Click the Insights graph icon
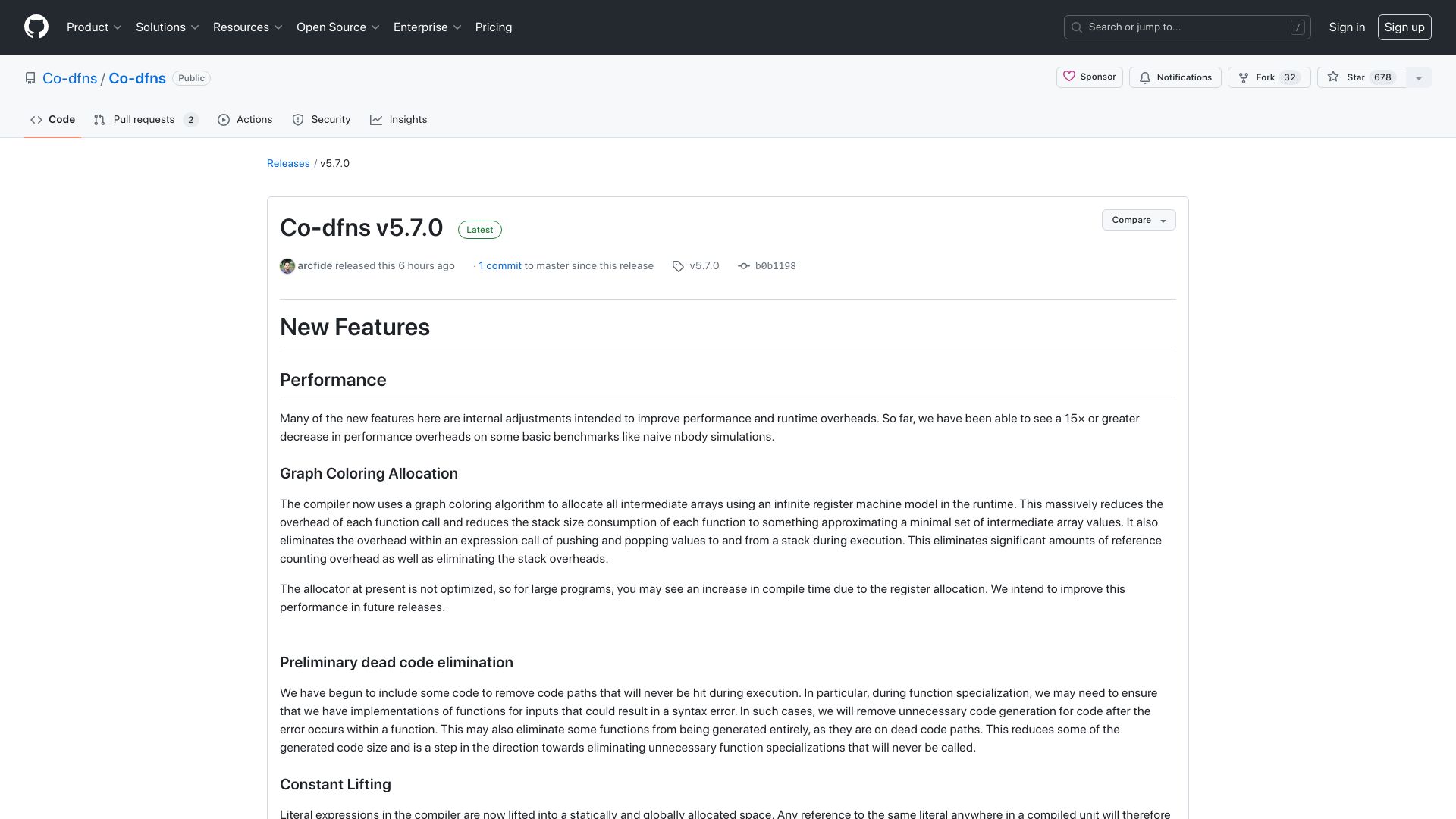The height and width of the screenshot is (819, 1456). tap(376, 120)
